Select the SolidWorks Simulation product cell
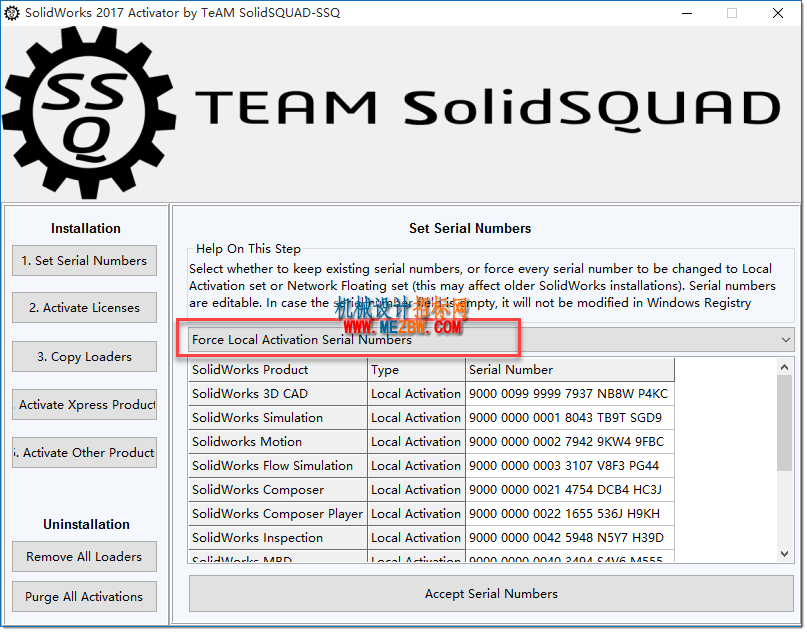 pos(278,418)
